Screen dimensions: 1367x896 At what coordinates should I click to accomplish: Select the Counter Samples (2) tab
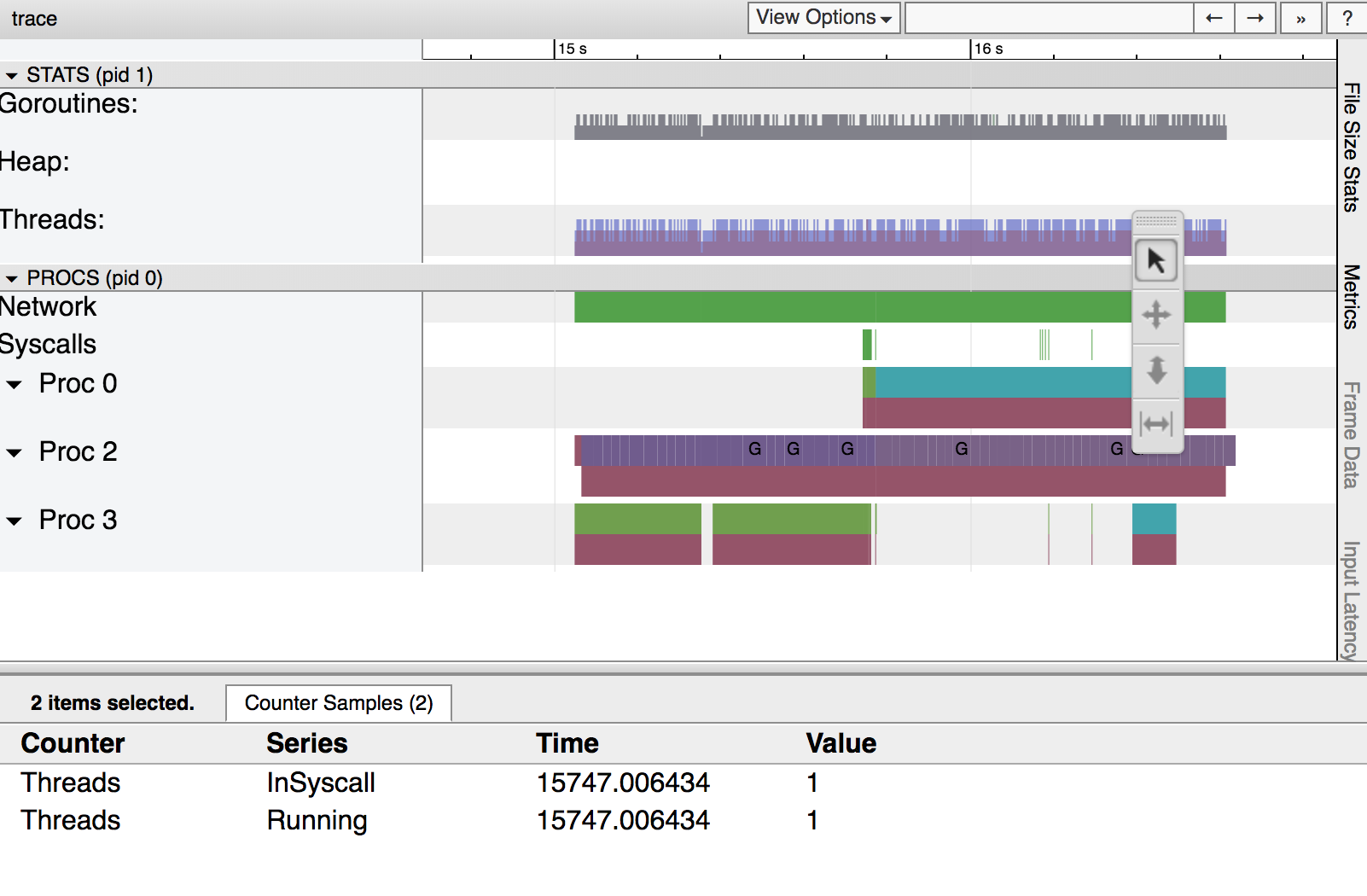pos(339,703)
